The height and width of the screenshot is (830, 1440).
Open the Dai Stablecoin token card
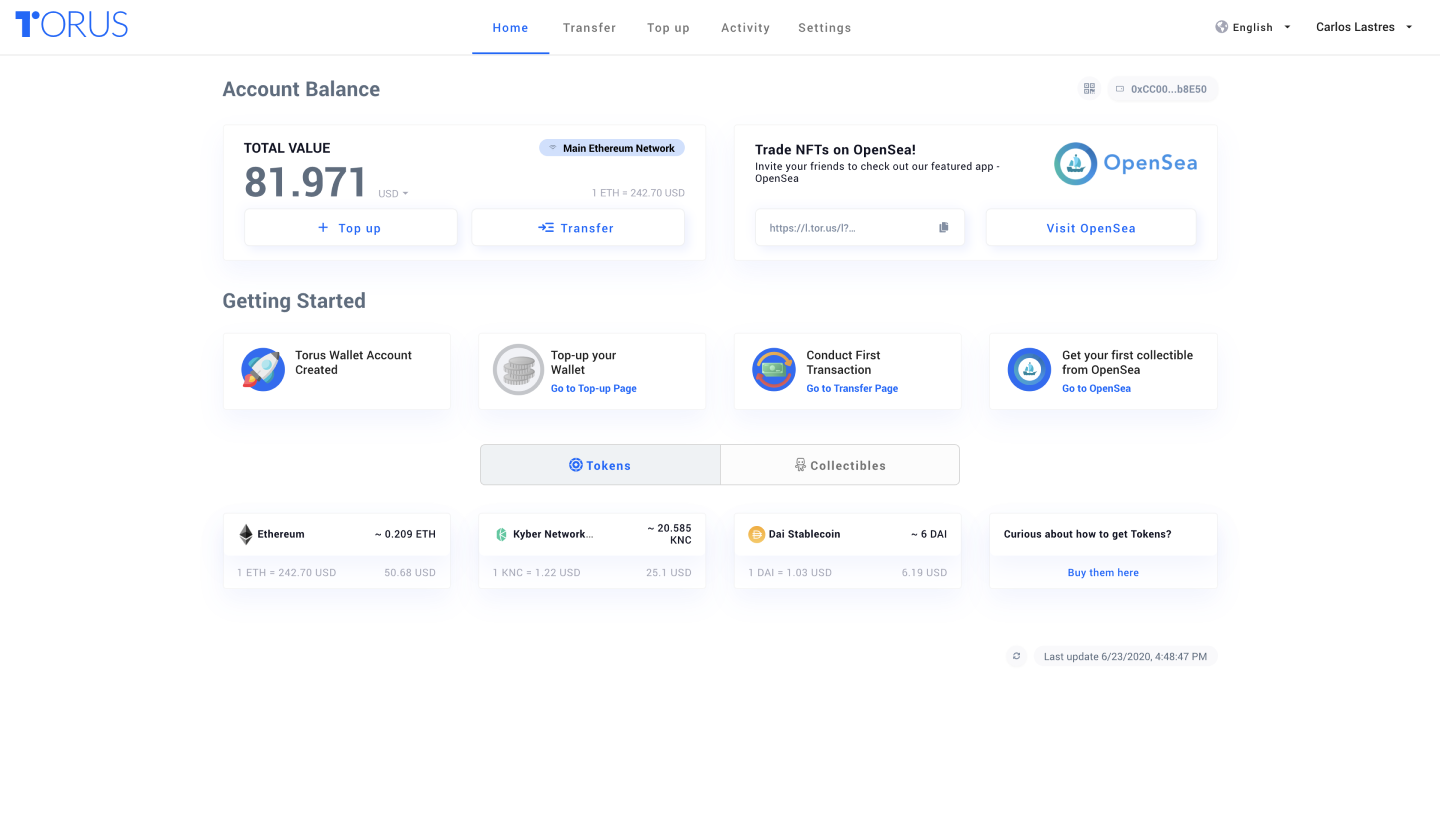pos(848,551)
